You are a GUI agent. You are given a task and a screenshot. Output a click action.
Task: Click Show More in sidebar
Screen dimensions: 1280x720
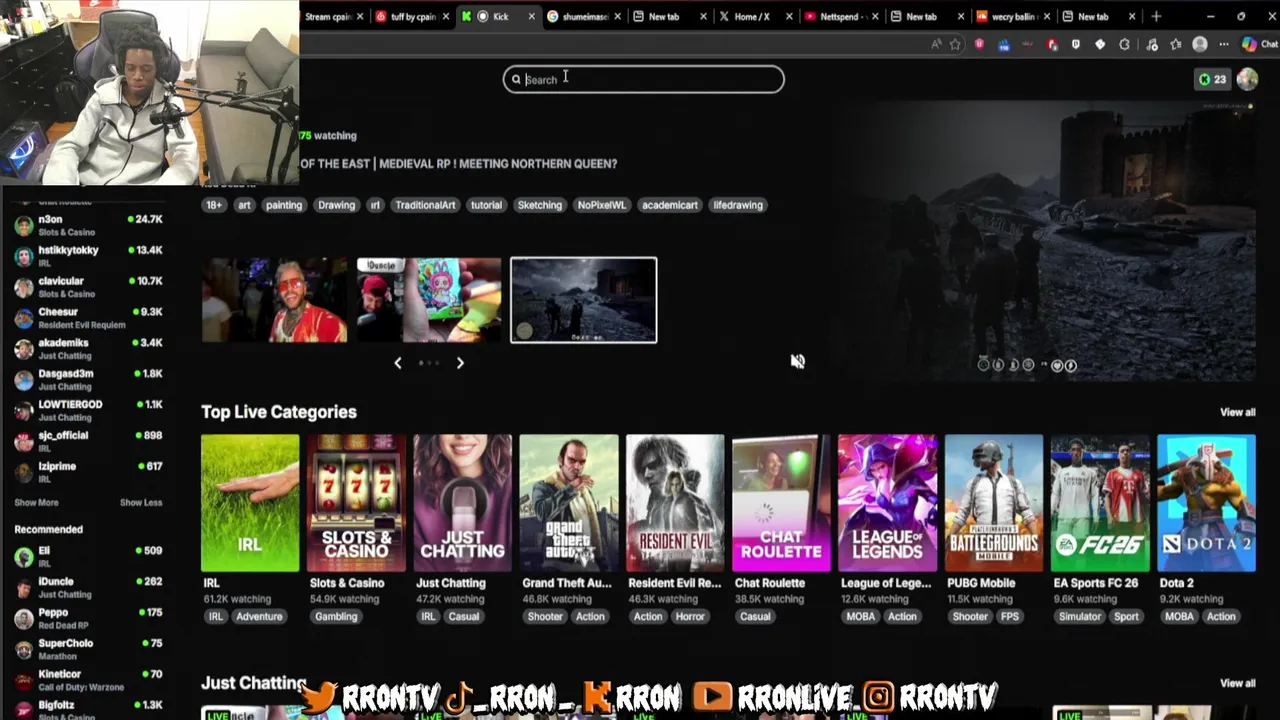pos(36,503)
